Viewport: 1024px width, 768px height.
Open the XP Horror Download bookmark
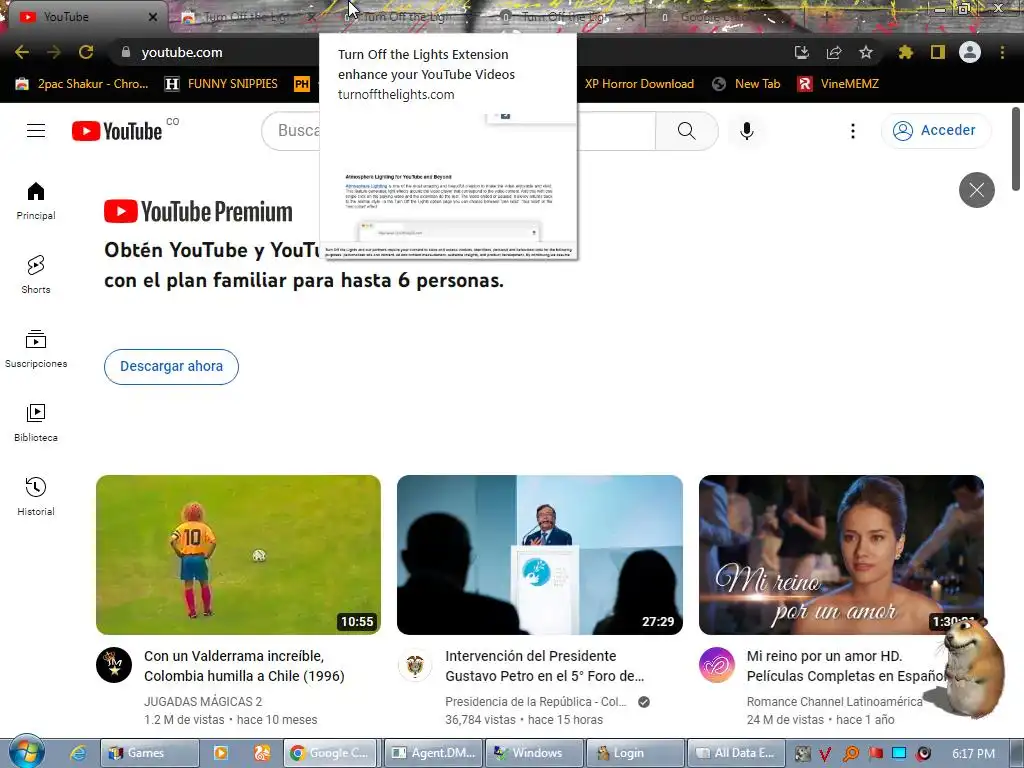639,84
